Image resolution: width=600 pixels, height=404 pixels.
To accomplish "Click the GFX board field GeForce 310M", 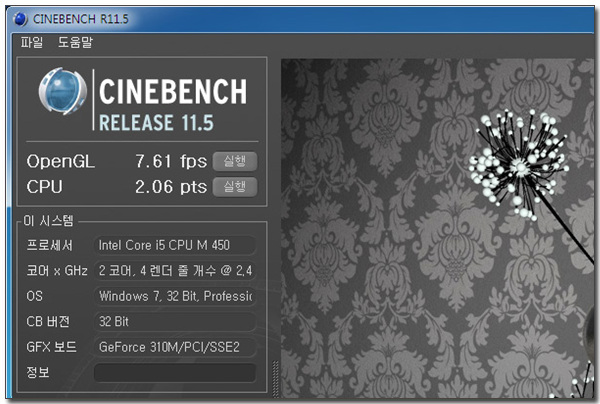I will pos(175,347).
